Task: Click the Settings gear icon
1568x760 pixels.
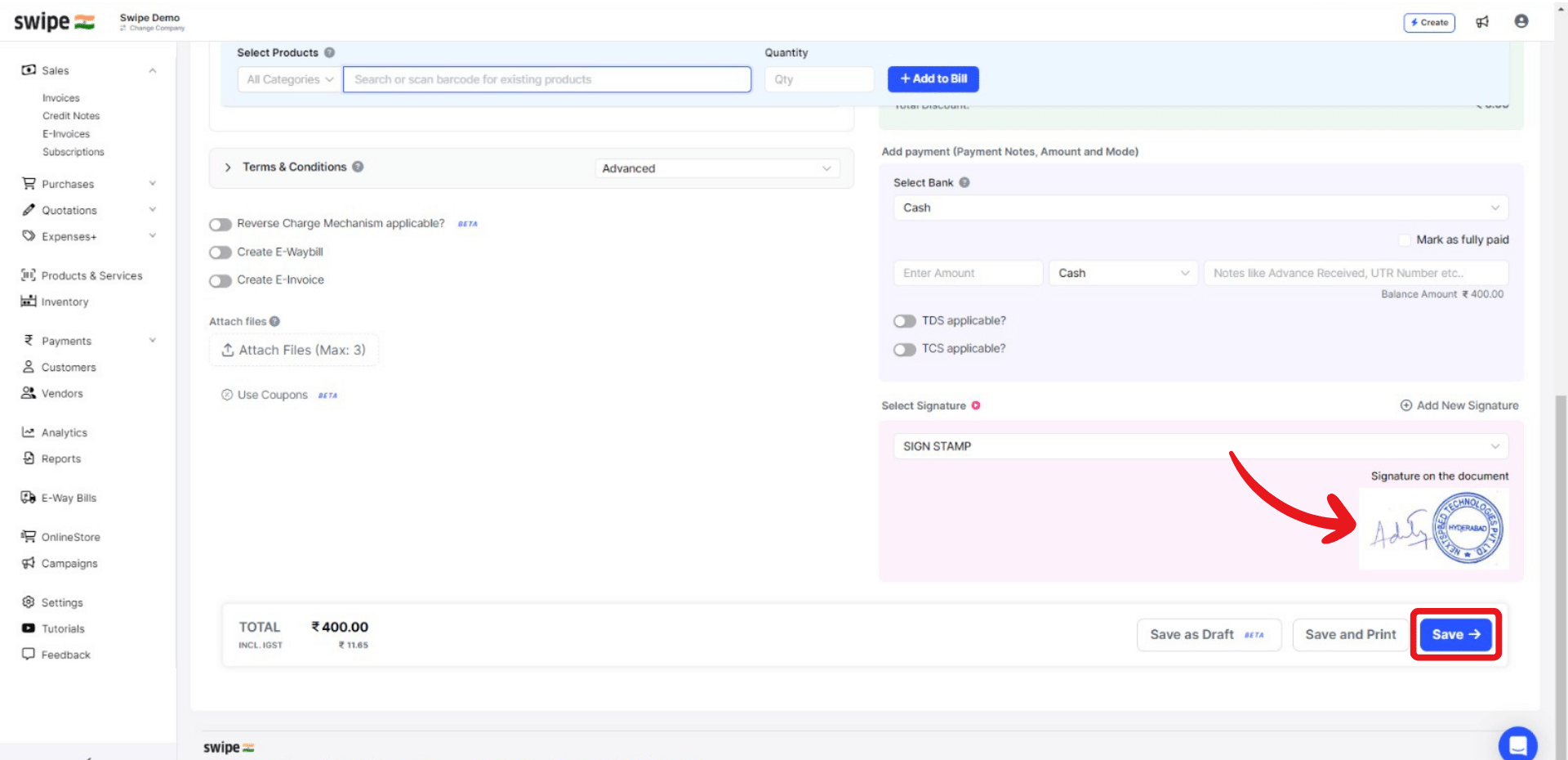Action: (29, 602)
